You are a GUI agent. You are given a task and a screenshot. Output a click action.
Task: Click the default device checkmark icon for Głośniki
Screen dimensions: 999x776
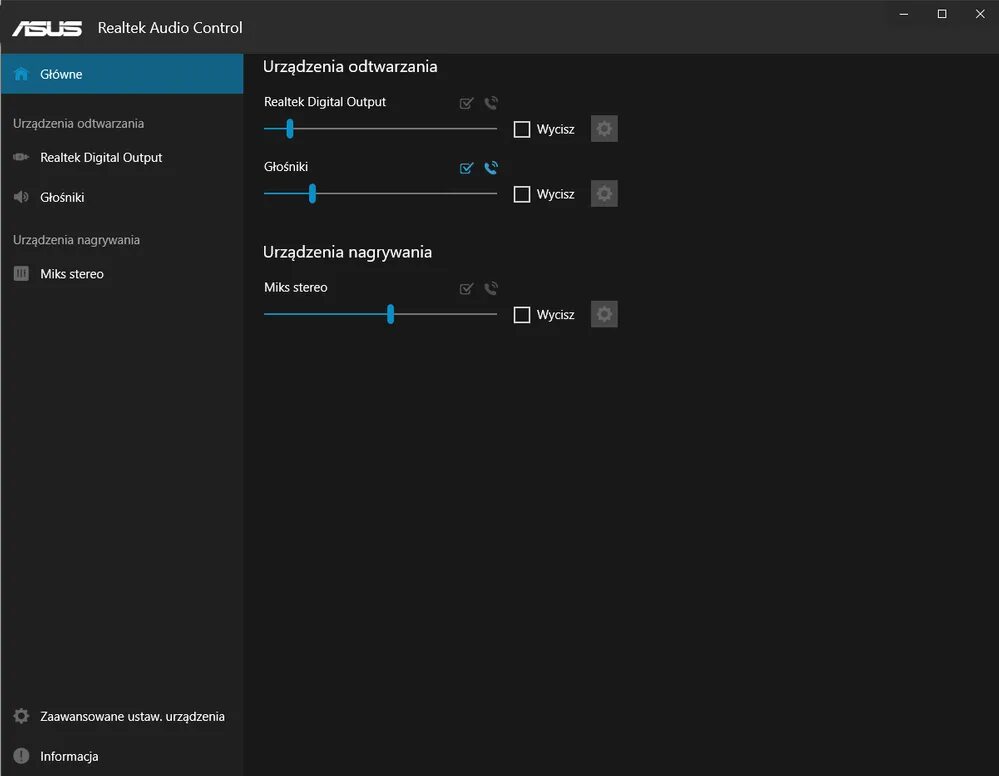(466, 168)
